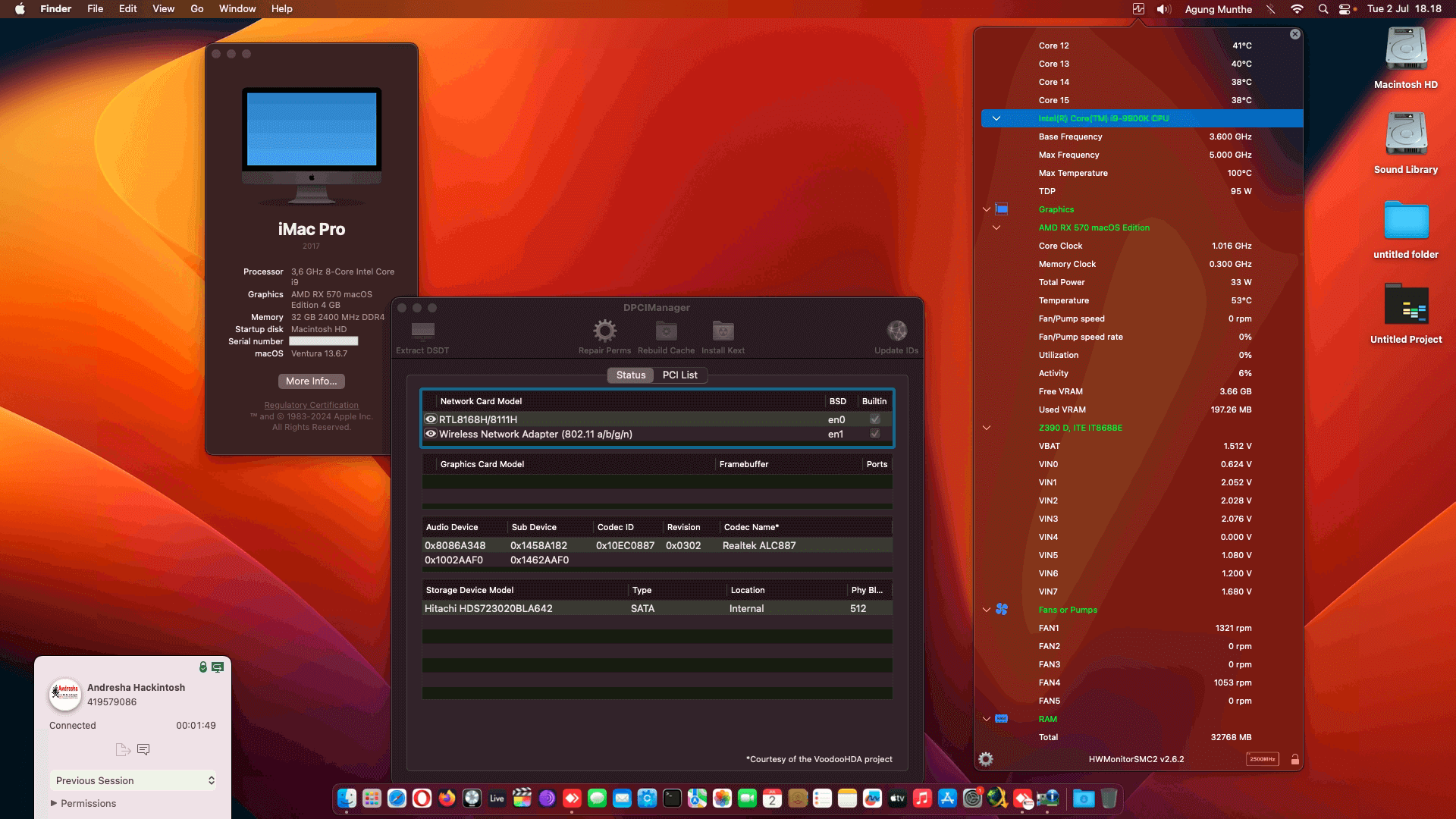Open Safari from the Dock
The image size is (1456, 819).
click(397, 798)
